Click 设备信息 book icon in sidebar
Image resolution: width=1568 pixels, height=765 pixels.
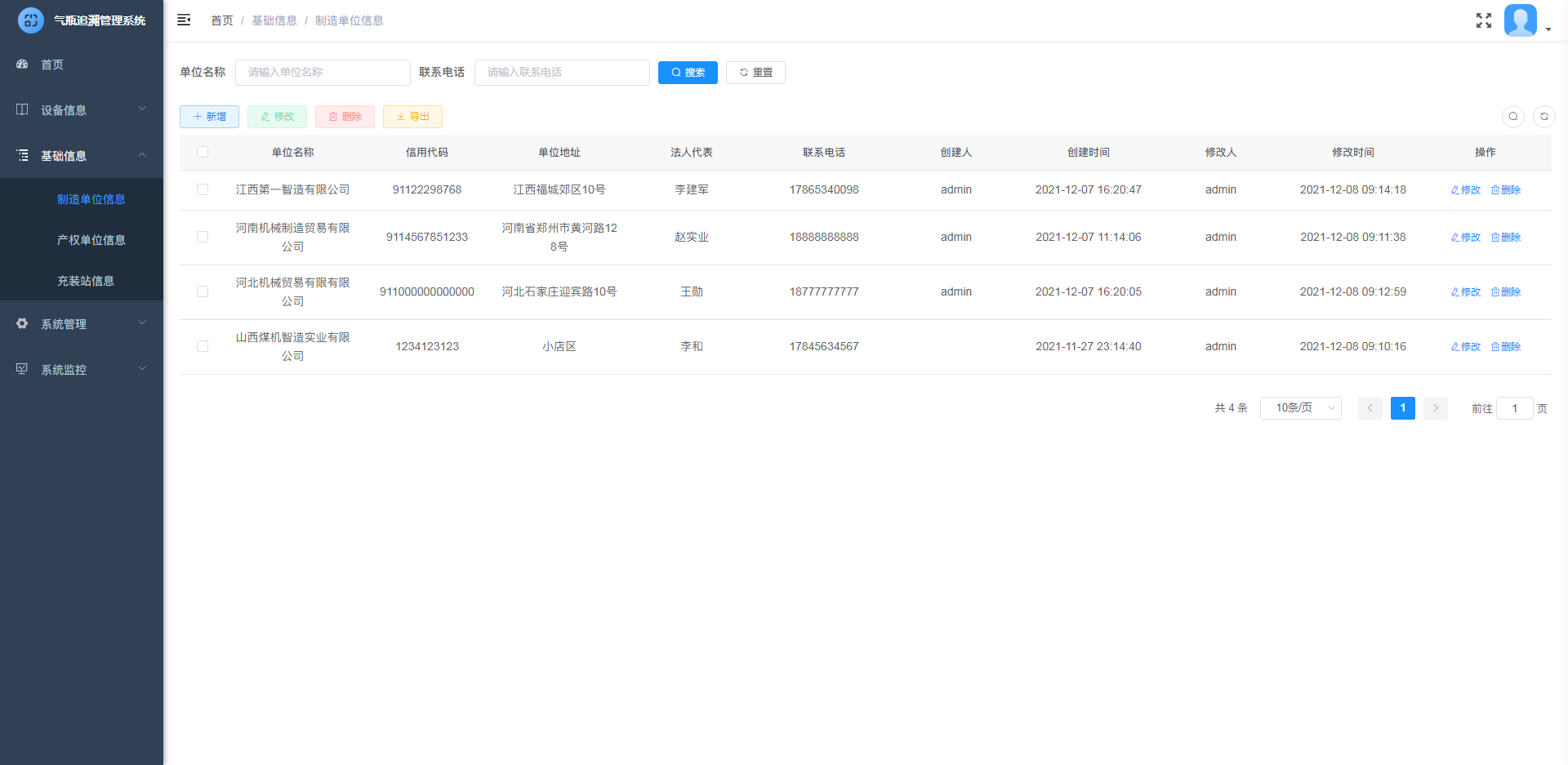pyautogui.click(x=22, y=109)
